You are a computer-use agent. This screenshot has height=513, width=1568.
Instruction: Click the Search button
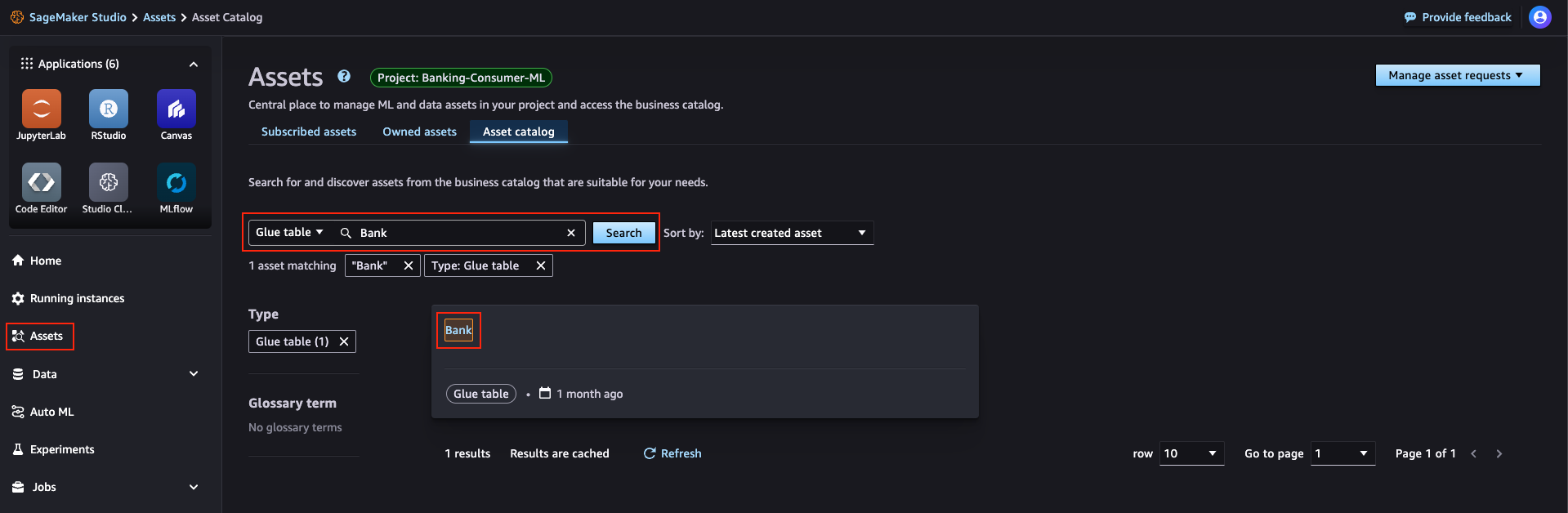[623, 233]
